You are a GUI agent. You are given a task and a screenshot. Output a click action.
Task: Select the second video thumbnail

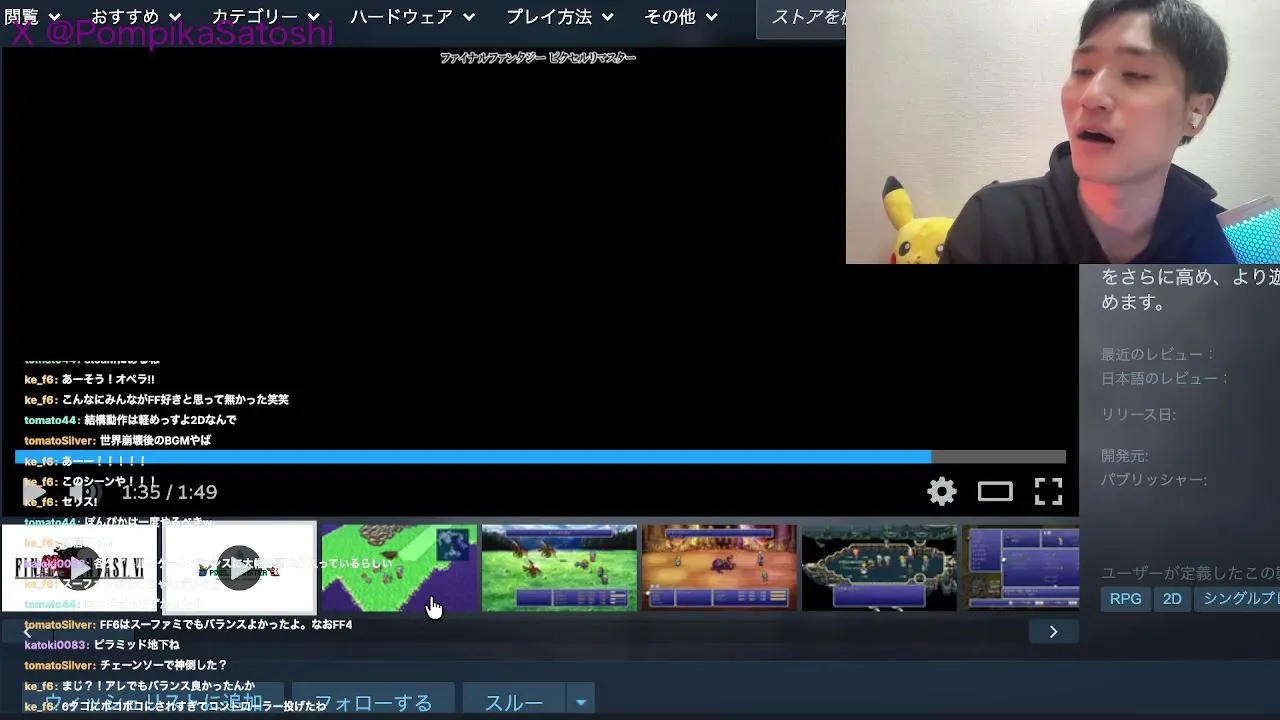pyautogui.click(x=239, y=568)
